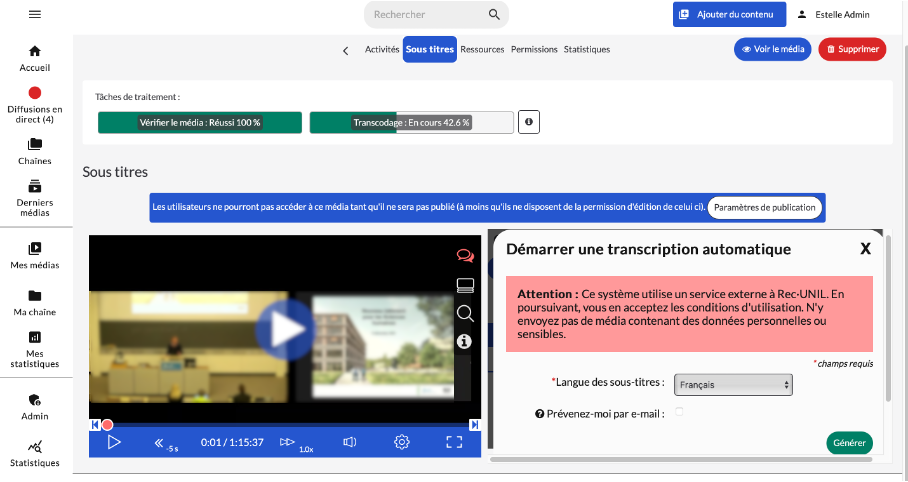908x482 pixels.
Task: Mute the video volume
Action: point(350,442)
